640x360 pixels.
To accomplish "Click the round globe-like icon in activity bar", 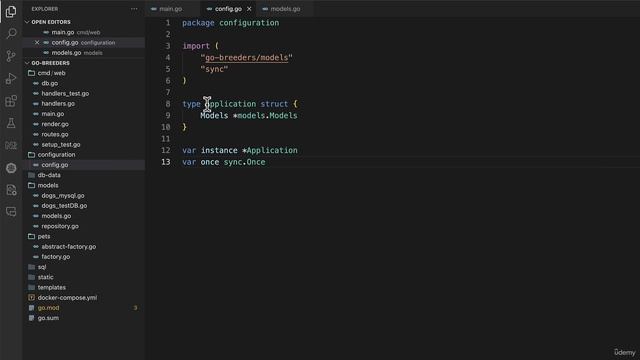I will 11,168.
